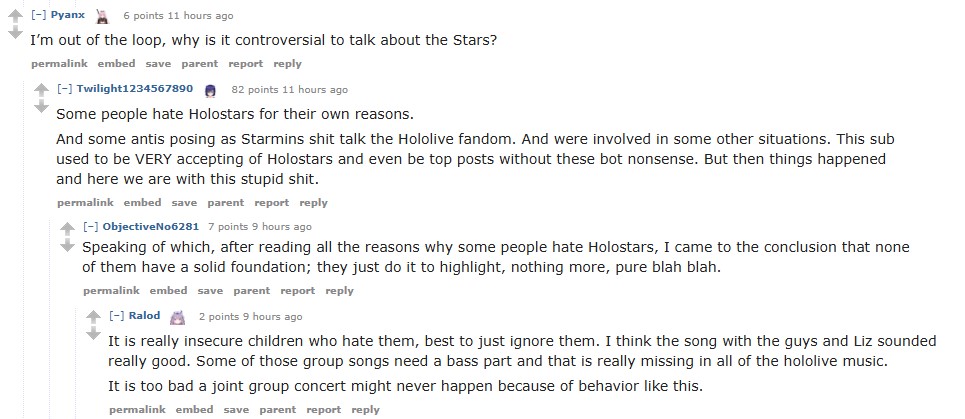Reply to Ralod's comment

coord(365,410)
